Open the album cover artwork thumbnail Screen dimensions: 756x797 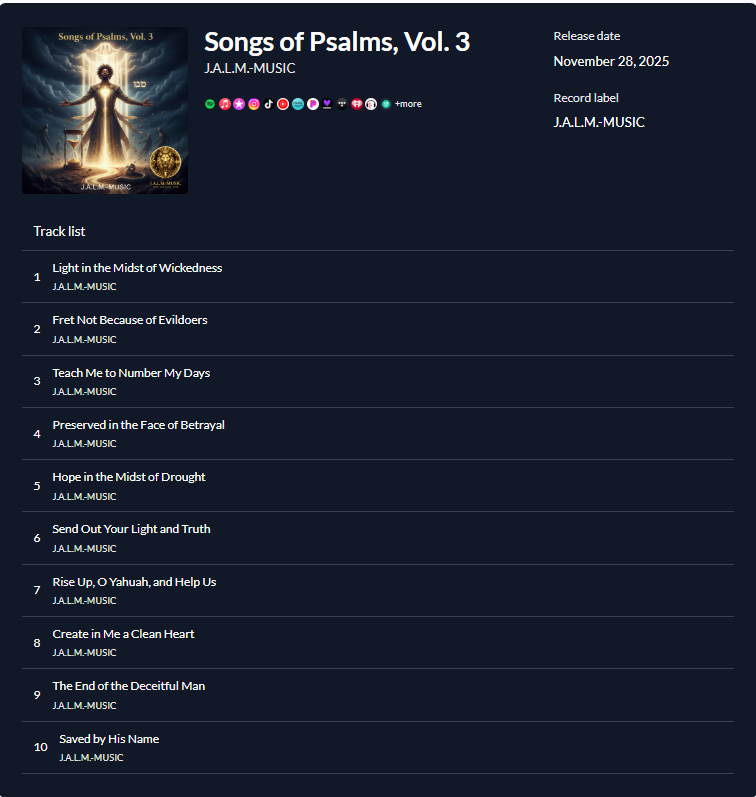tap(105, 110)
